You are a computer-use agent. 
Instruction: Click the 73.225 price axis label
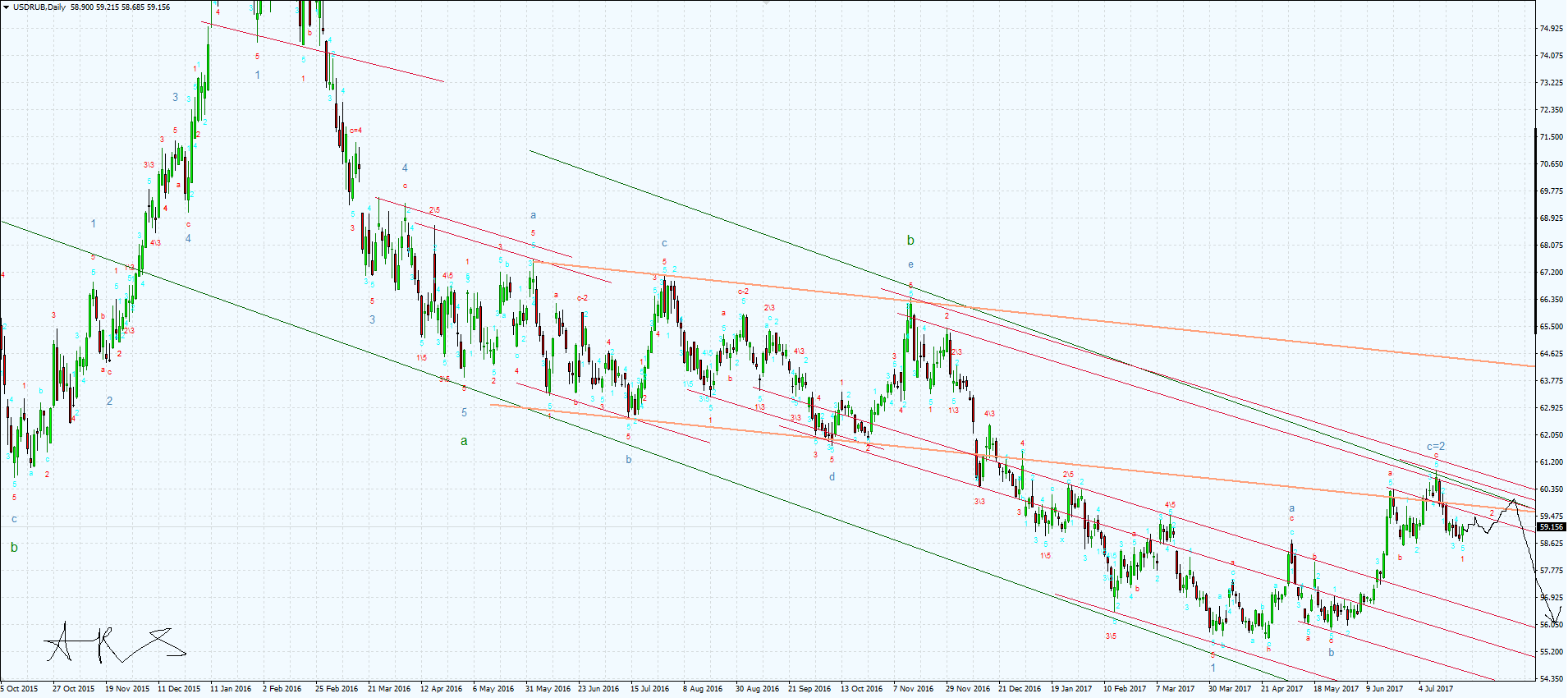(x=1552, y=83)
